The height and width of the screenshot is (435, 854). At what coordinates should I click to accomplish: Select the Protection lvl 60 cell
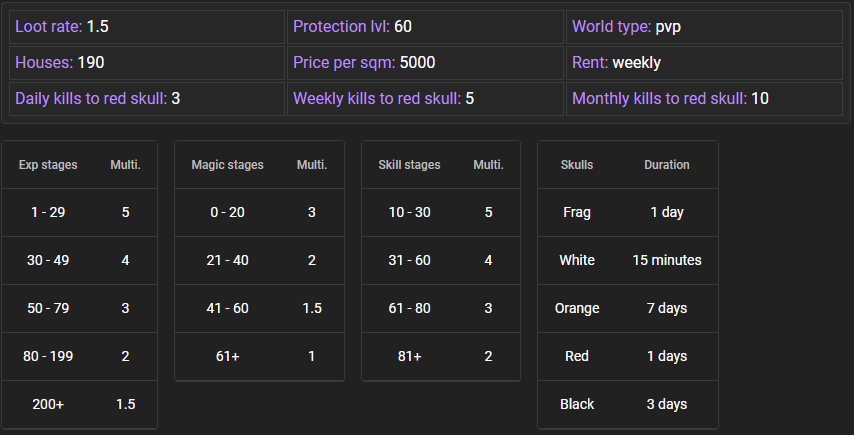pyautogui.click(x=425, y=26)
